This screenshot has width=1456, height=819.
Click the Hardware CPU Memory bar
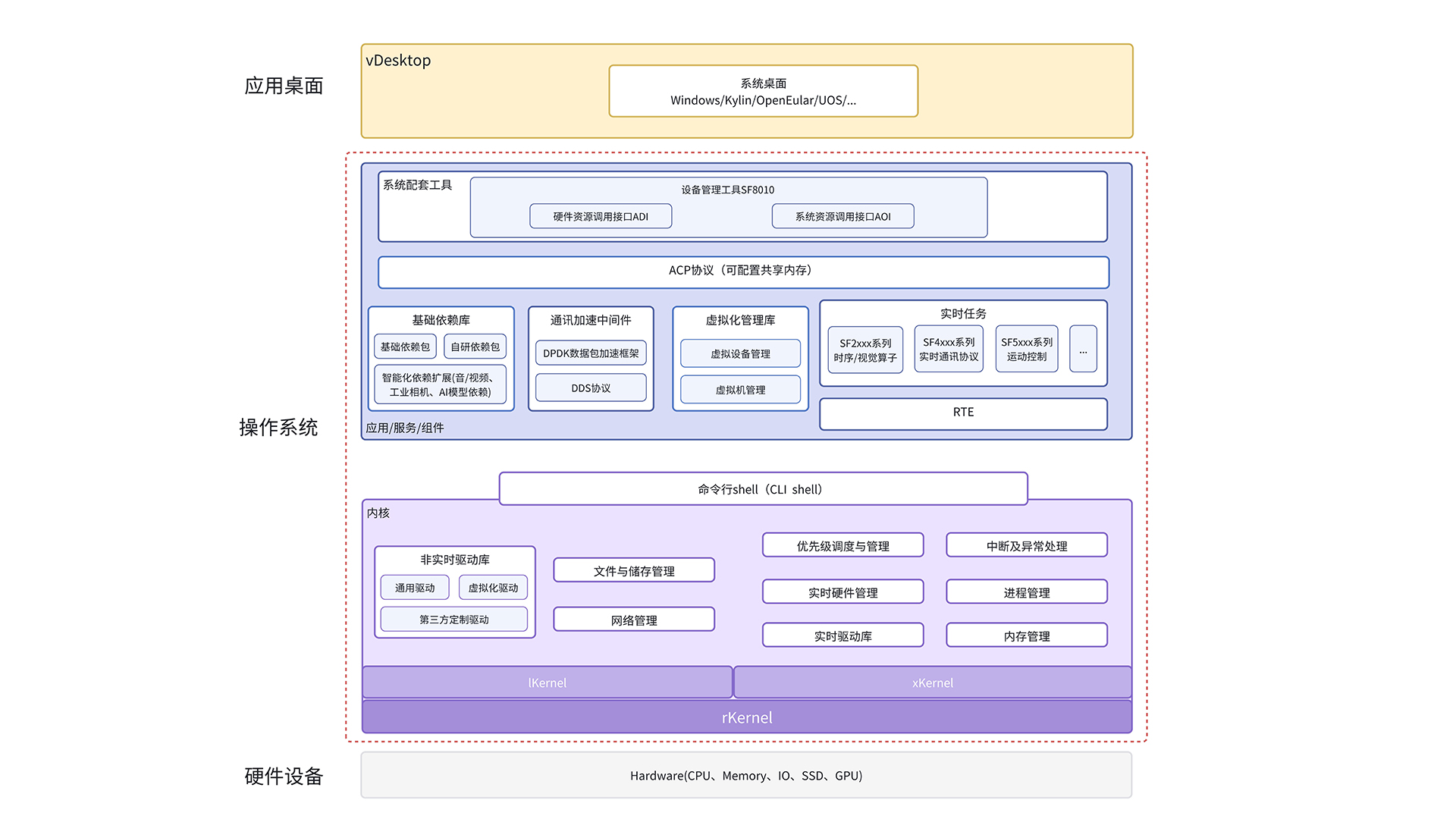(746, 775)
